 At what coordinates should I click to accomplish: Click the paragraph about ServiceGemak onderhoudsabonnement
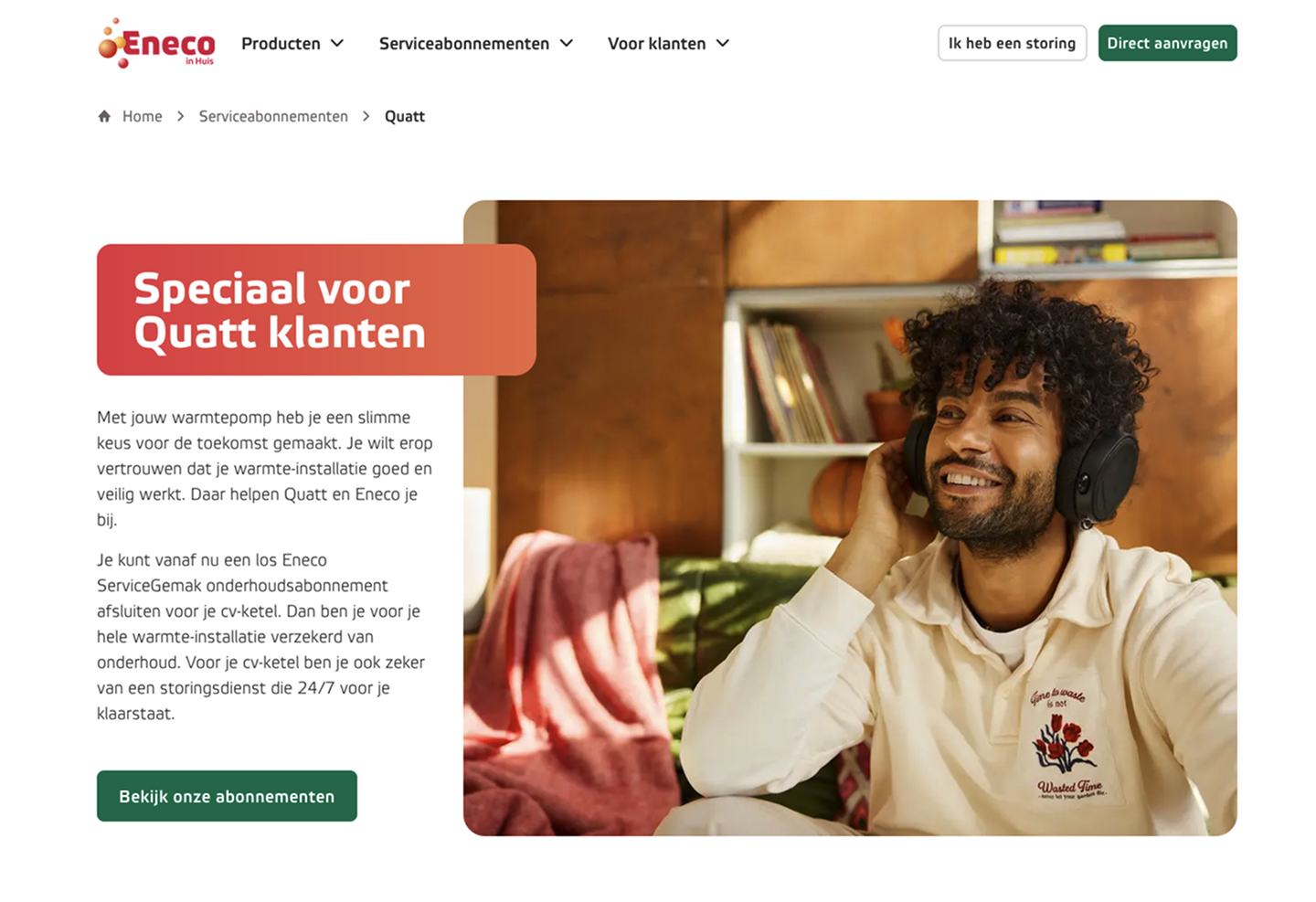[x=263, y=637]
